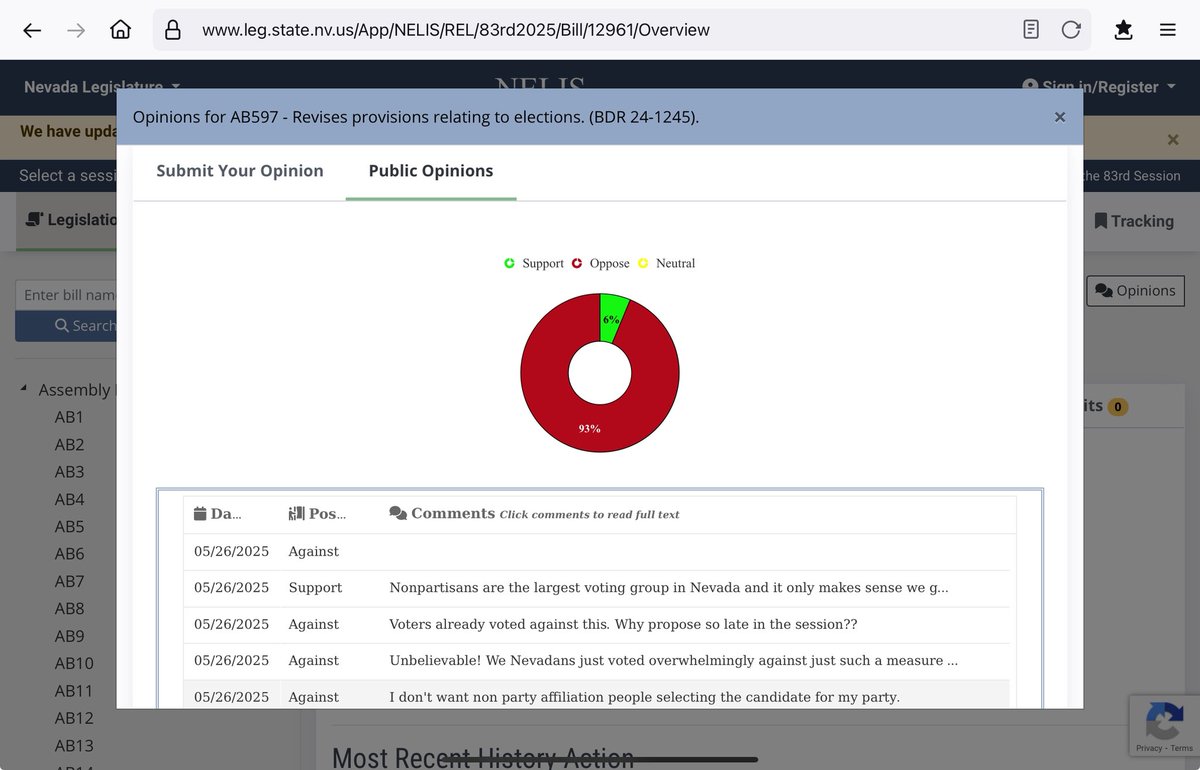This screenshot has width=1200, height=770.
Task: Select AB4 in the bill list
Action: coord(69,499)
